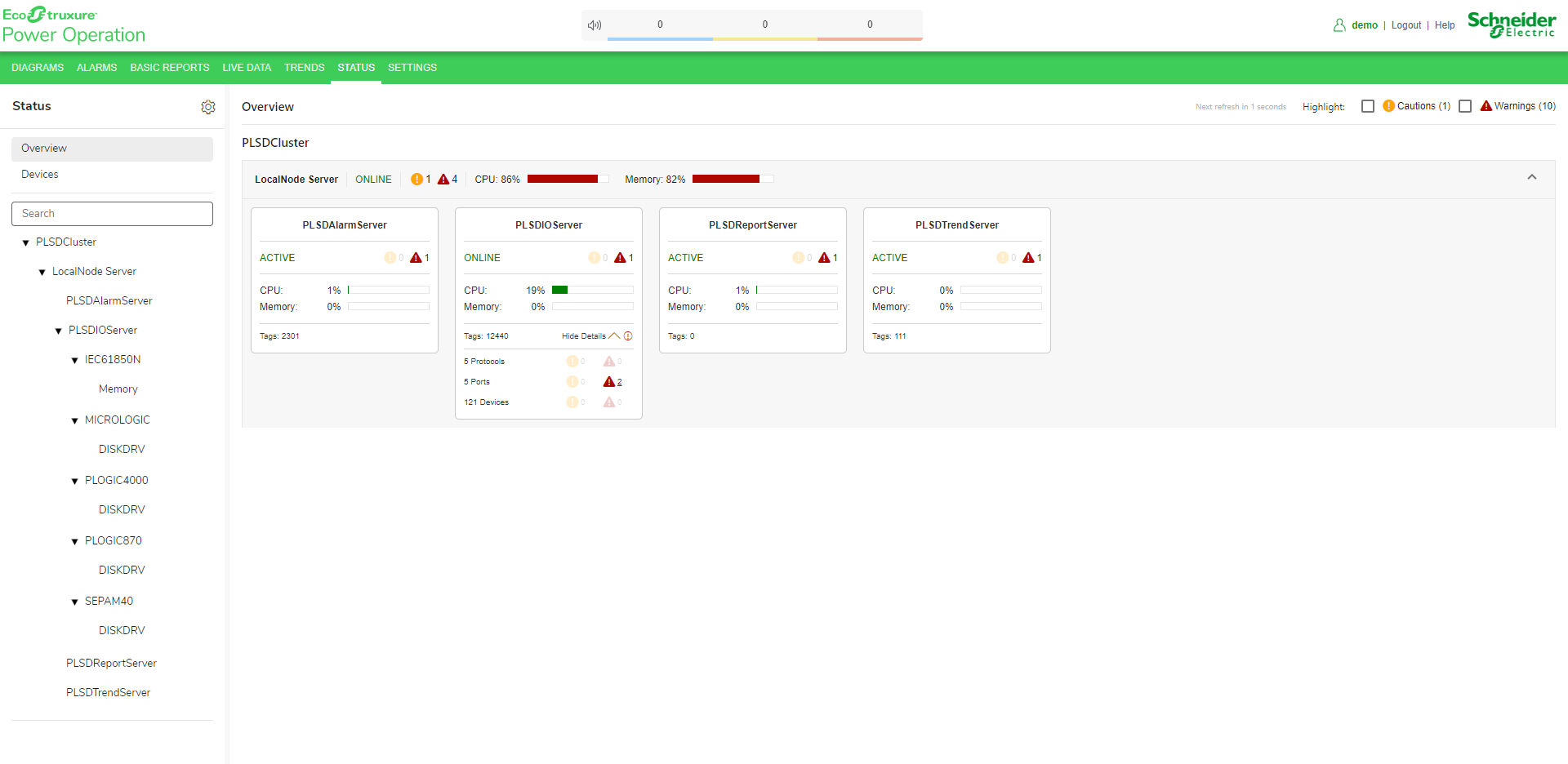The image size is (1568, 764).
Task: Click PLSDAlarmServer caution circle icon
Action: [x=390, y=258]
